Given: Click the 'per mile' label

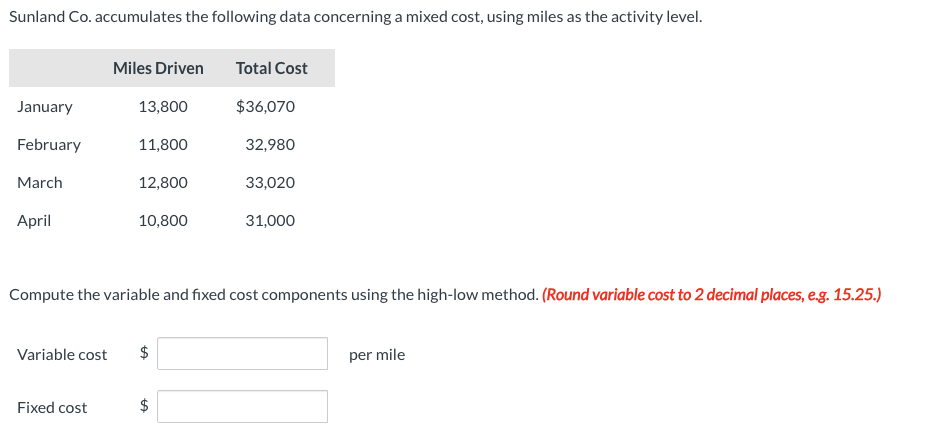Looking at the screenshot, I should 377,355.
